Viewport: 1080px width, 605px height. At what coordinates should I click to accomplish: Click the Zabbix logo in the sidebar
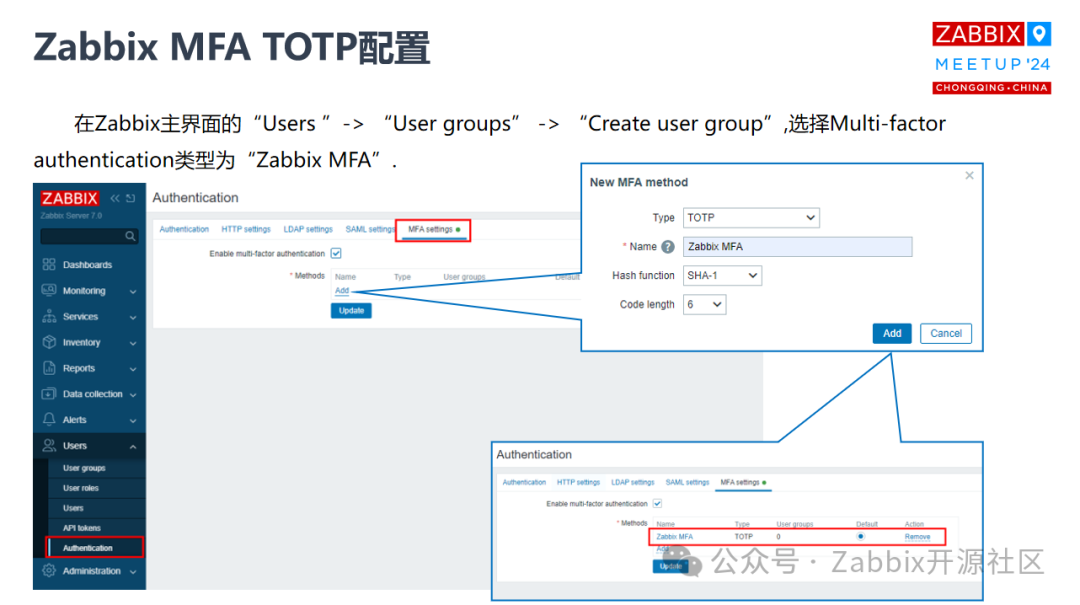click(x=70, y=198)
